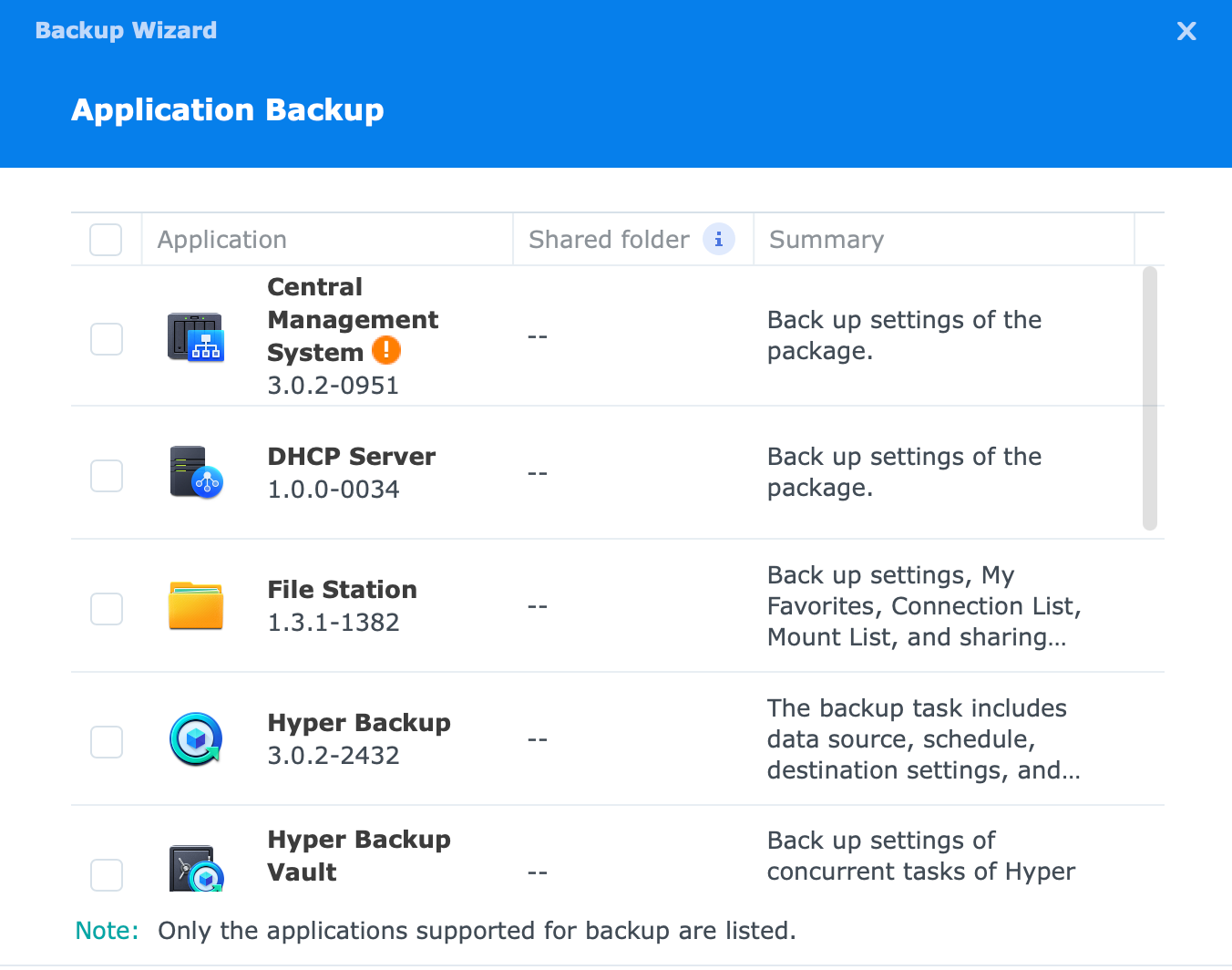
Task: Select the Hyper Backup name above 3.0.2-2432
Action: pos(359,723)
